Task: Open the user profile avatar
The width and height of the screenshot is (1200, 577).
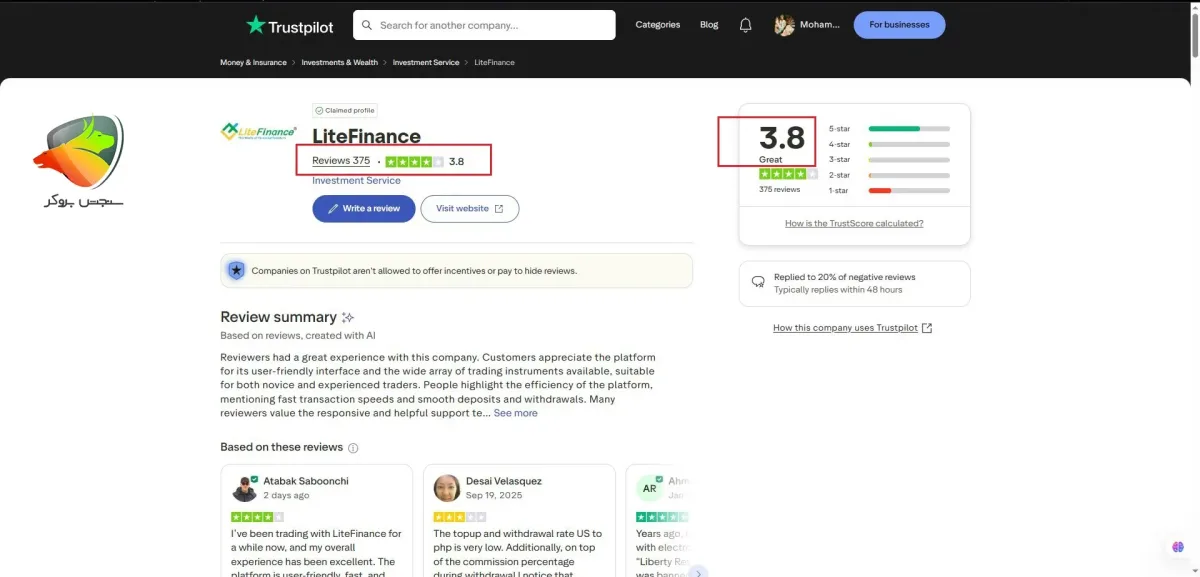Action: click(x=784, y=25)
